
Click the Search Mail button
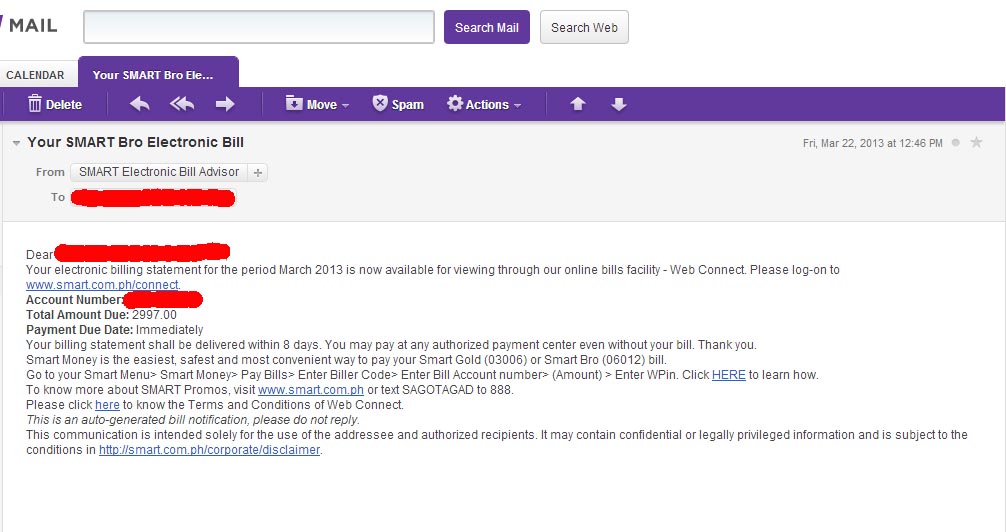487,28
